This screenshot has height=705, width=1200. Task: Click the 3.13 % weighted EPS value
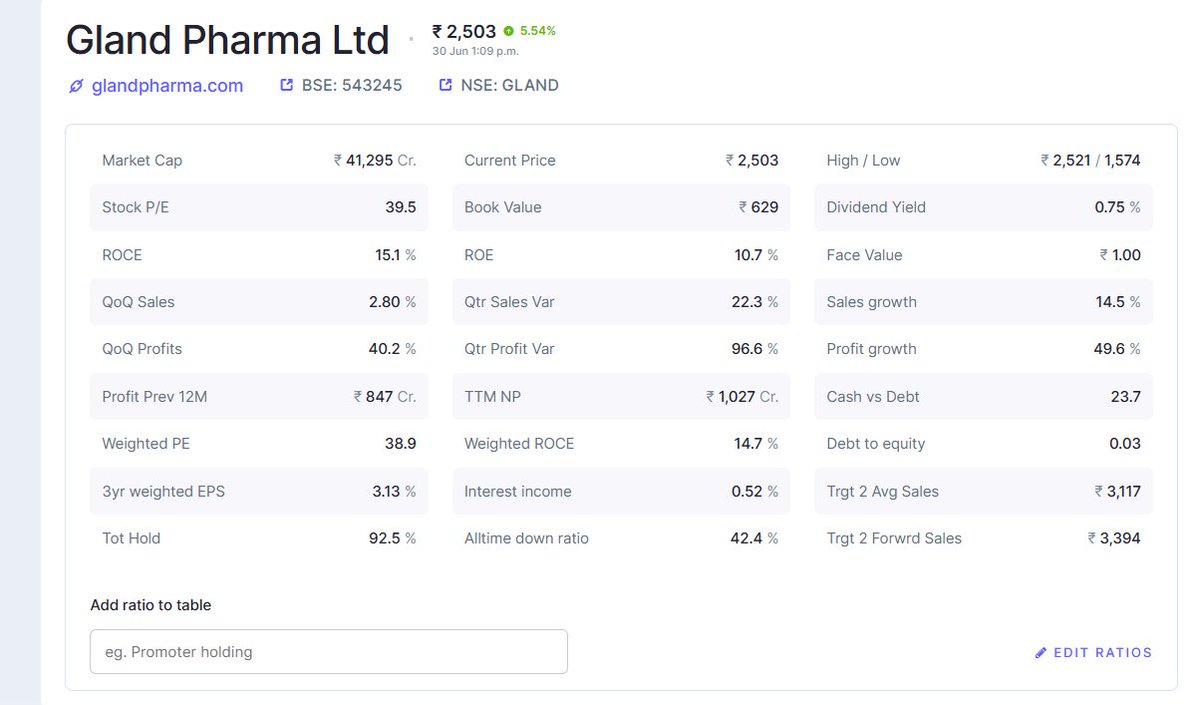tap(394, 491)
